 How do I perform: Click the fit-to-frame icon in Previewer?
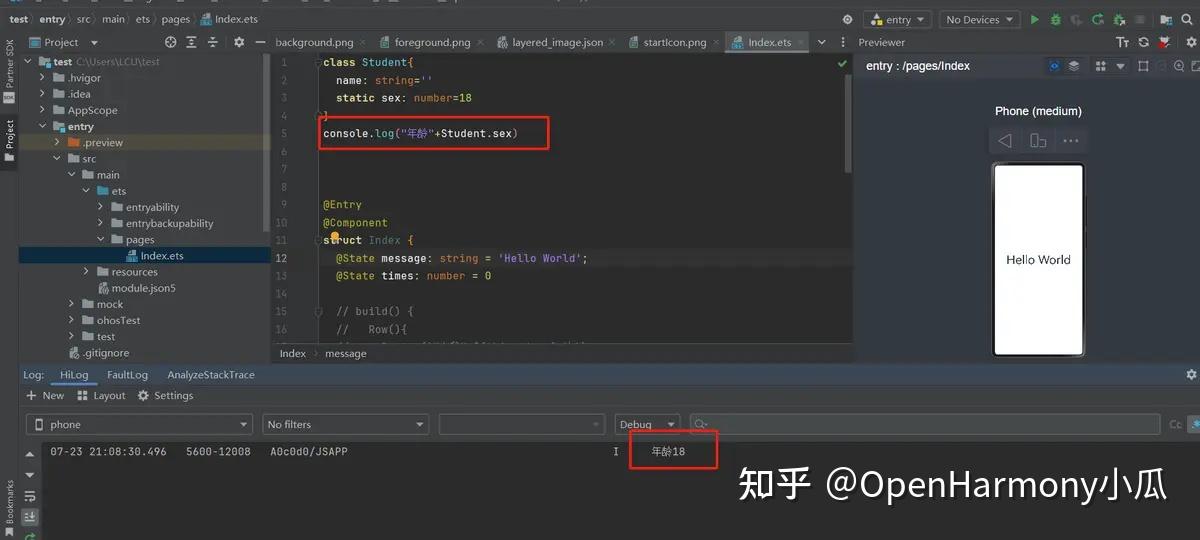[x=1143, y=66]
